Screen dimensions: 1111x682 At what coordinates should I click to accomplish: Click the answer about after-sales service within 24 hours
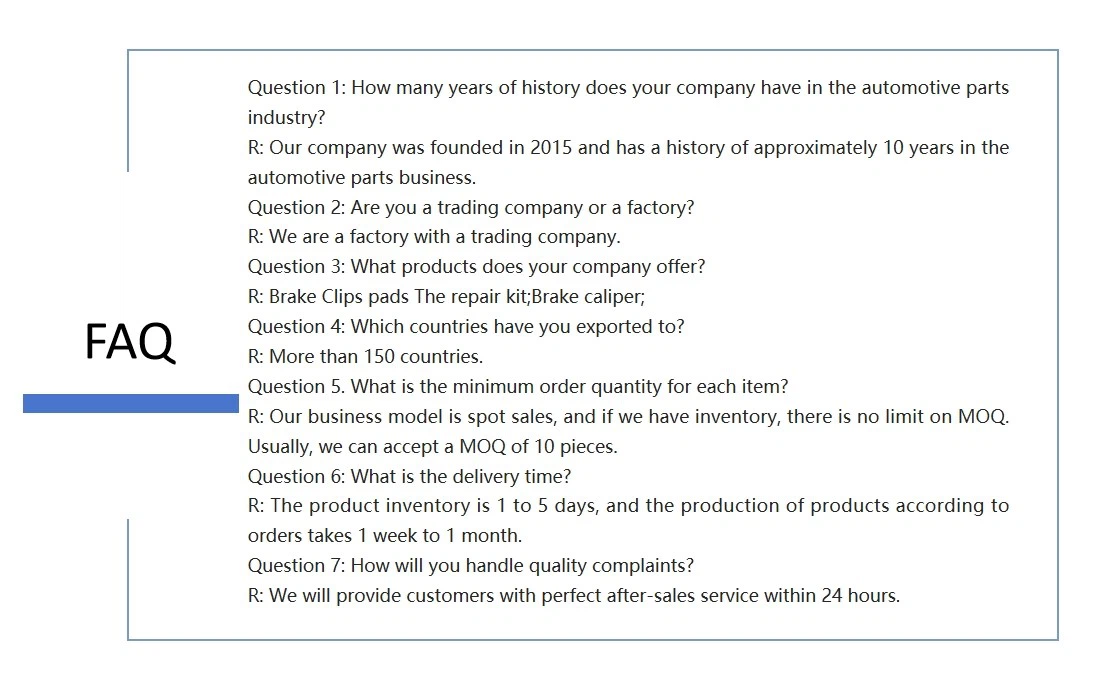[x=574, y=596]
